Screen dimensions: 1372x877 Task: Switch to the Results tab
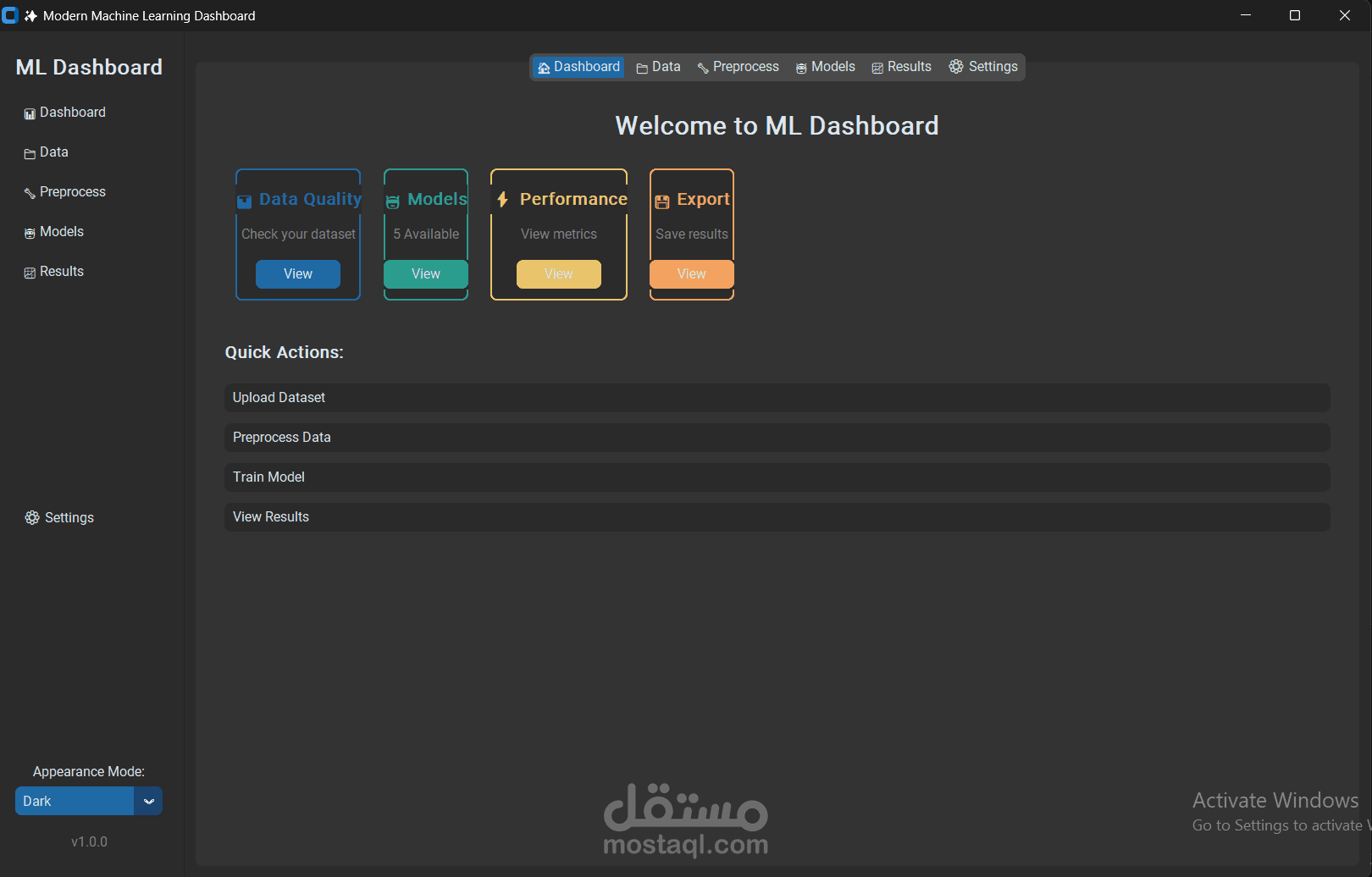click(901, 66)
